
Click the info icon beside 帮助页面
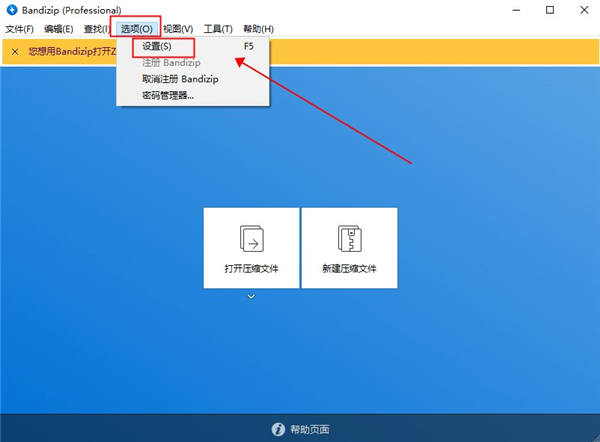(x=278, y=429)
